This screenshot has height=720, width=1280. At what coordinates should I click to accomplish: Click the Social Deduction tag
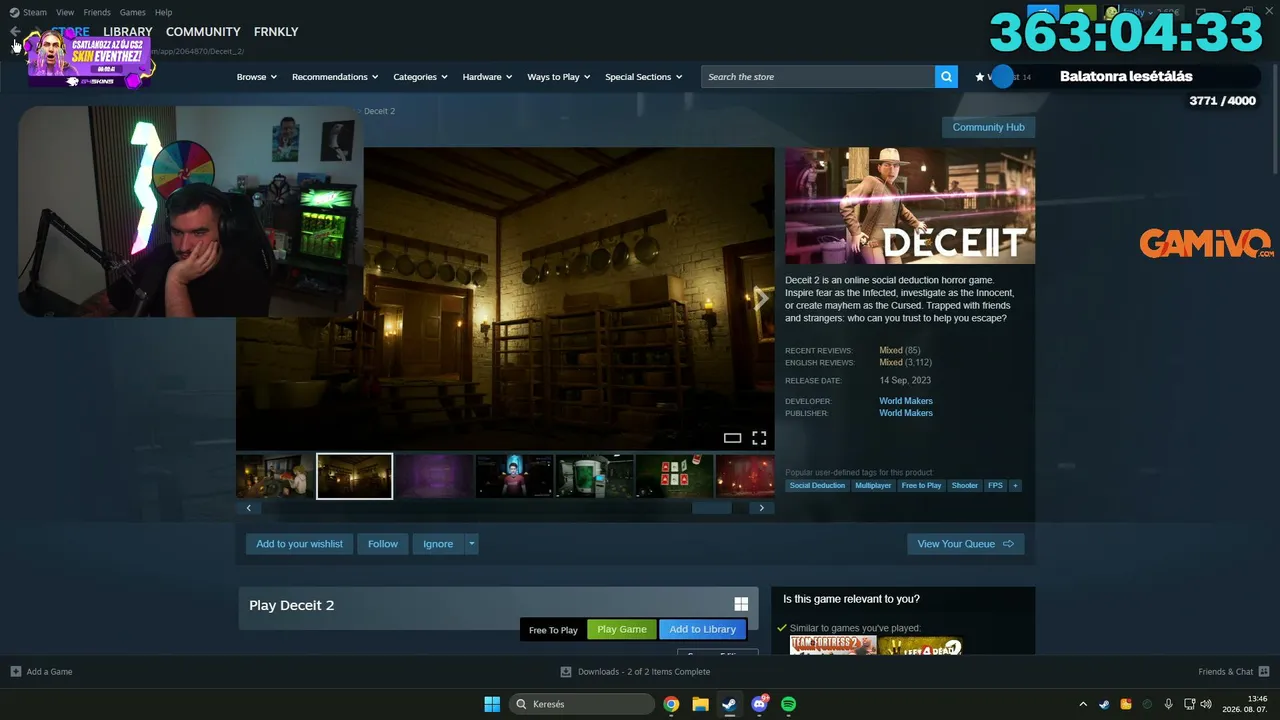click(817, 486)
